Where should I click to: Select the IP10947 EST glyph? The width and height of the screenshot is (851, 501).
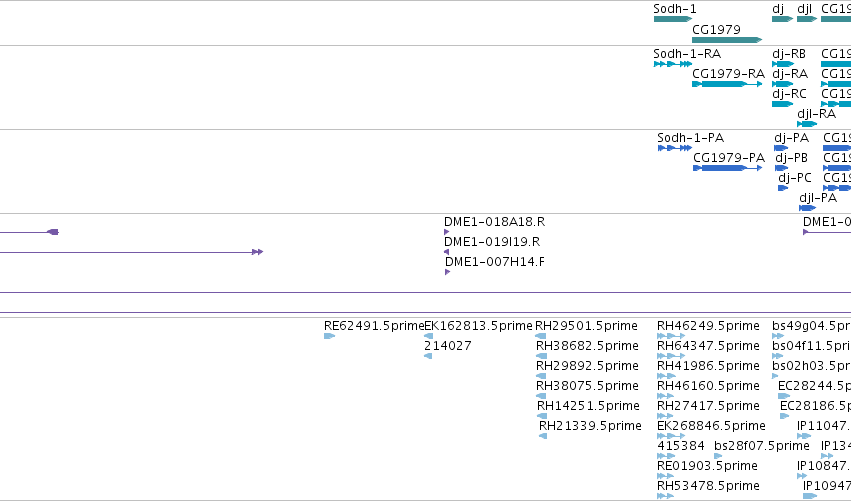(x=810, y=497)
